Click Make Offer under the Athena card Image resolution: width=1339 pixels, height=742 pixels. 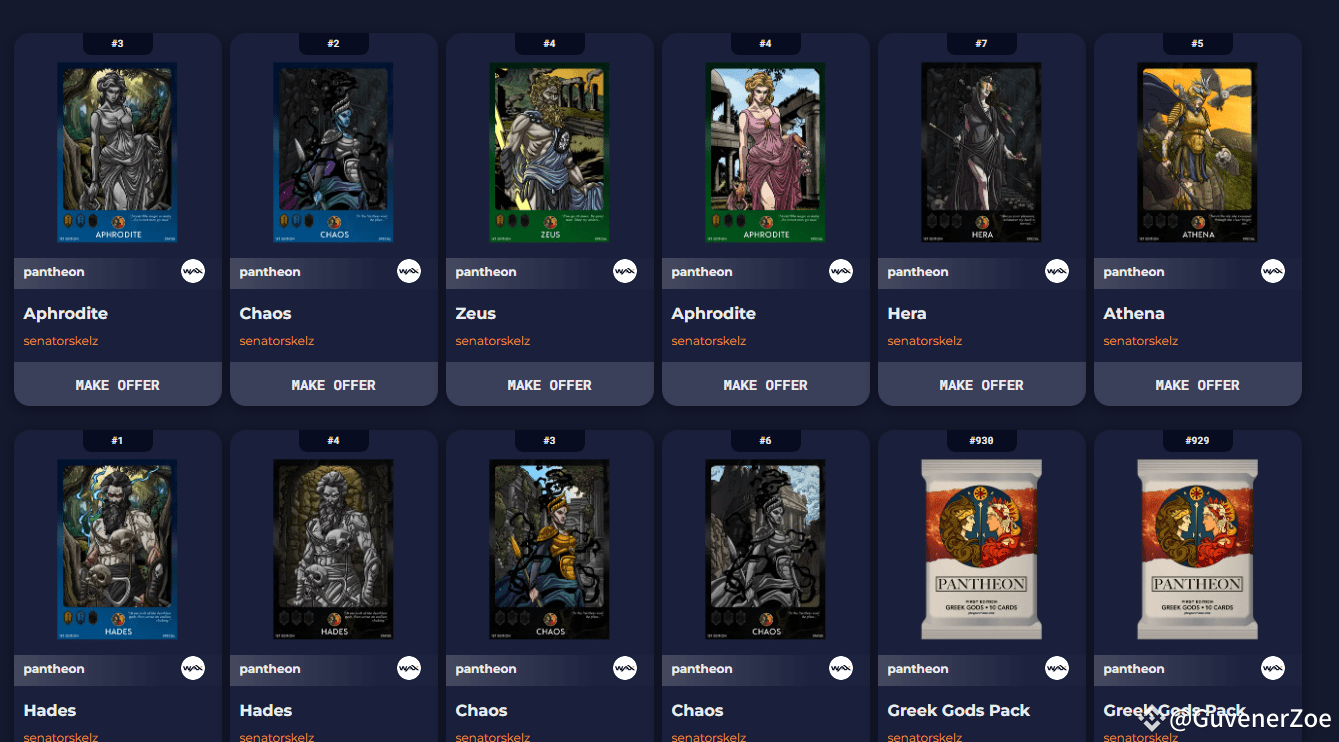[1198, 384]
